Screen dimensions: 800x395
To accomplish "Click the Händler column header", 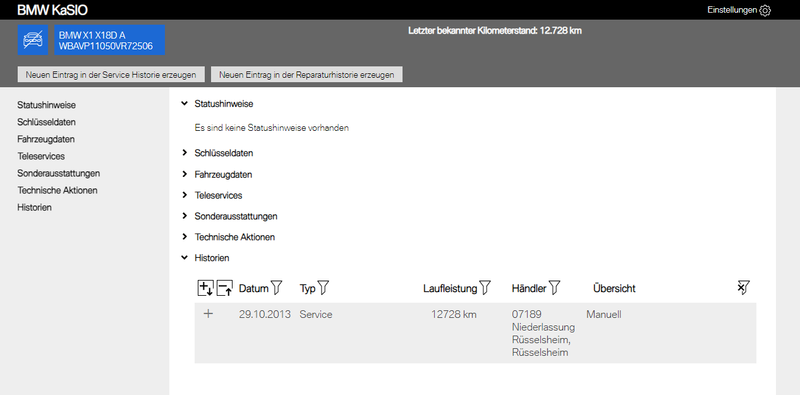I will [x=529, y=288].
